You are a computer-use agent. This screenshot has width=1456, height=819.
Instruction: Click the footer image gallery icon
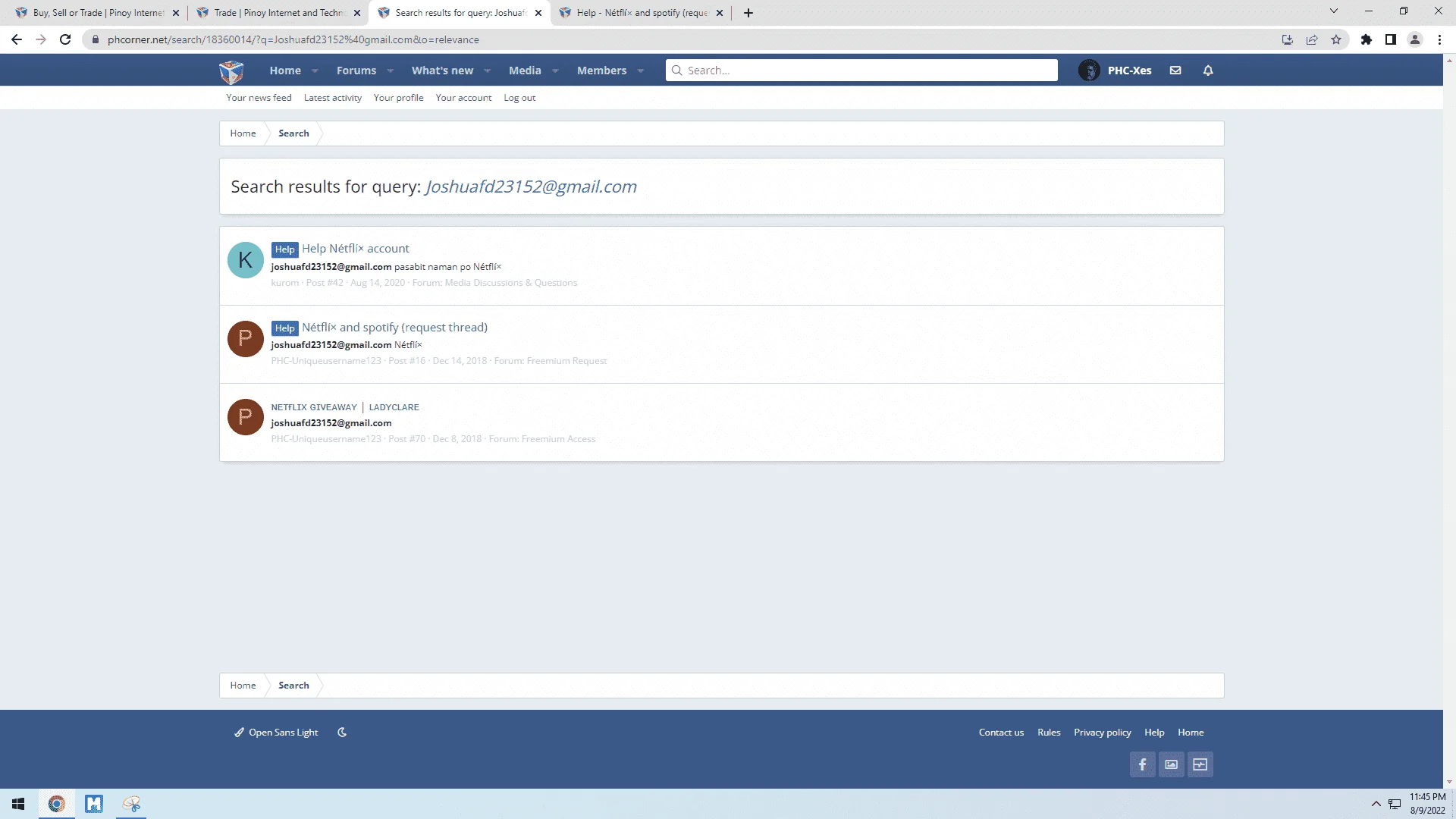click(1171, 764)
